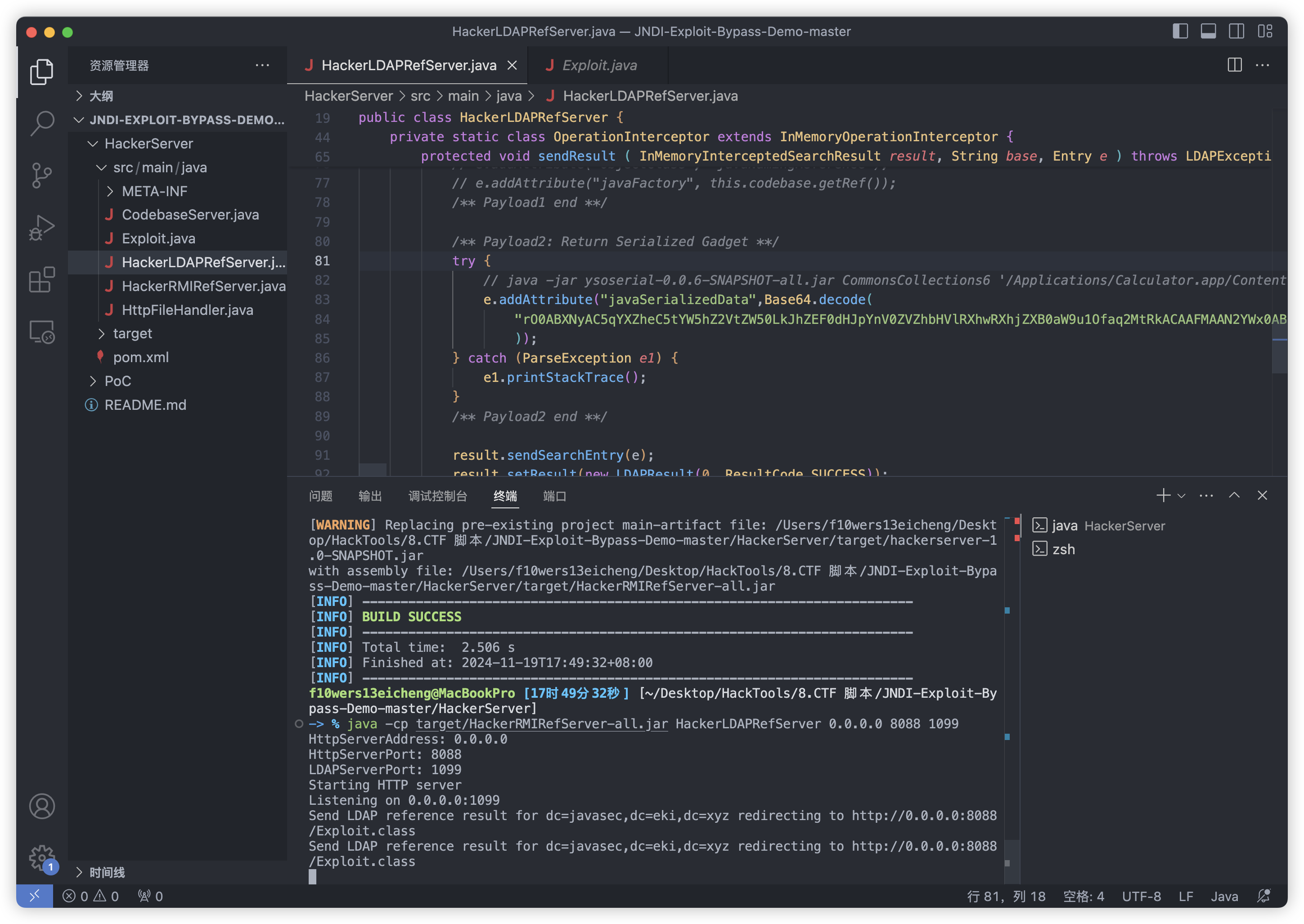Open Source Control view icon

pyautogui.click(x=41, y=175)
